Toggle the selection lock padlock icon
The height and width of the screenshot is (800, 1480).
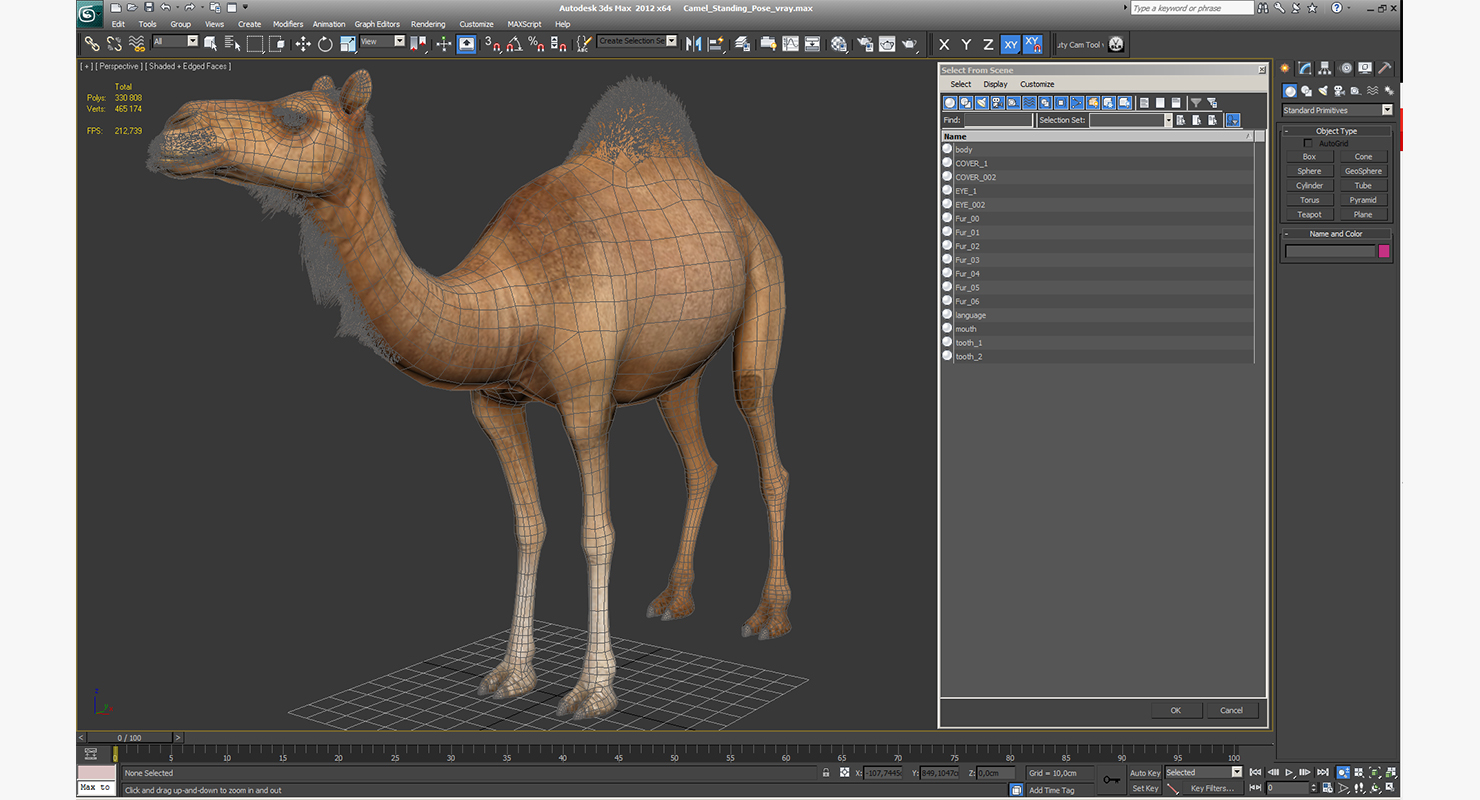[x=826, y=773]
